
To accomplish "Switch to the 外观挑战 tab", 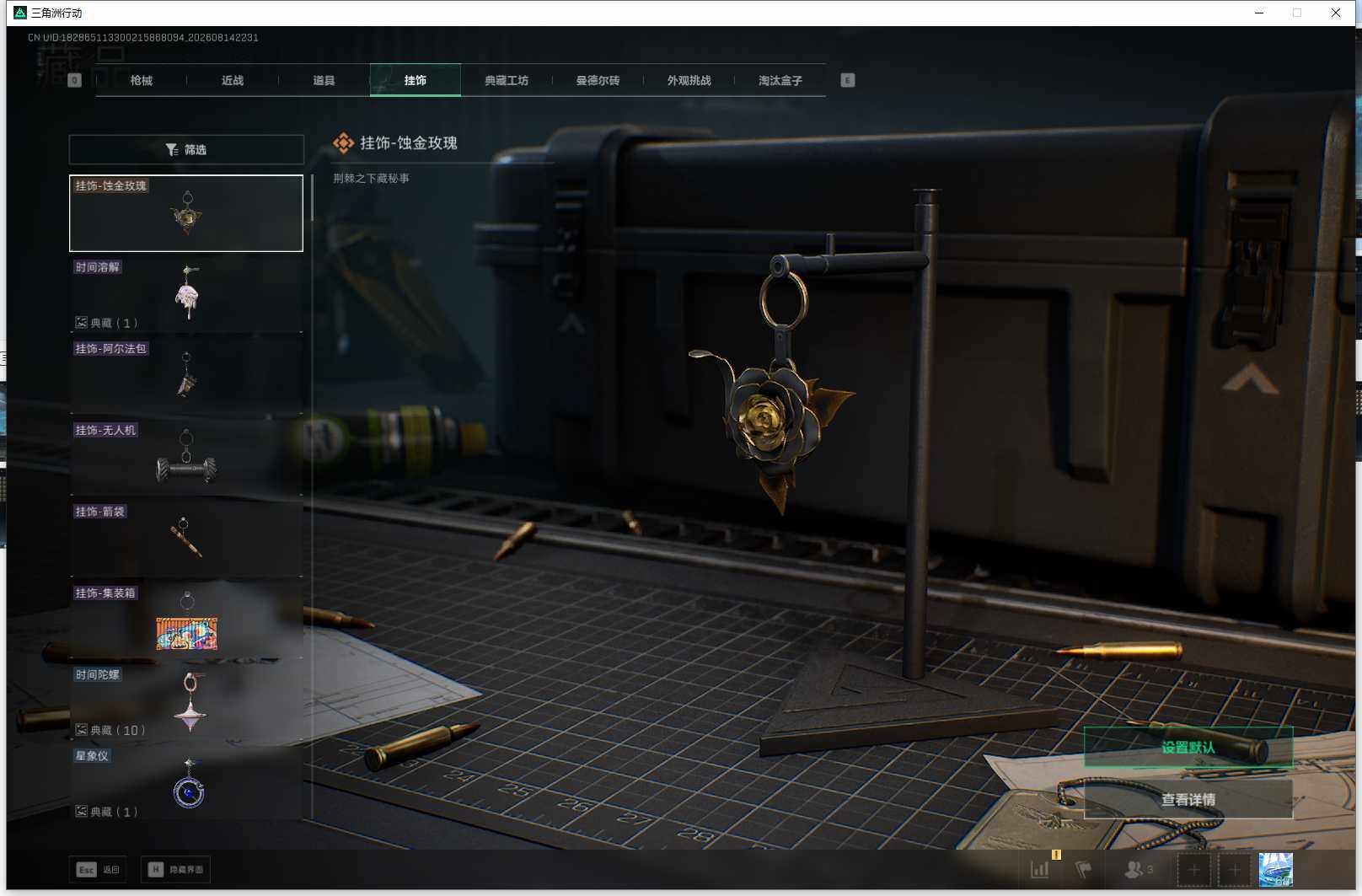I will click(689, 80).
